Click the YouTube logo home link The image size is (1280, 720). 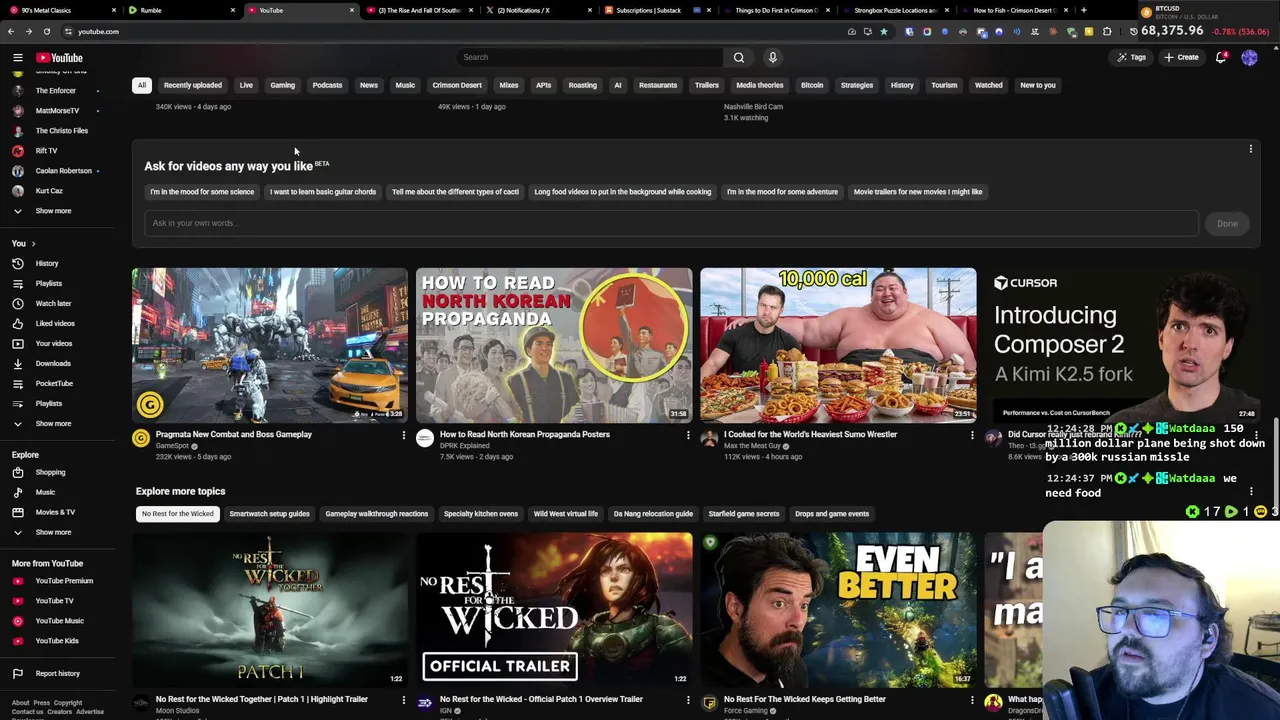click(x=60, y=58)
